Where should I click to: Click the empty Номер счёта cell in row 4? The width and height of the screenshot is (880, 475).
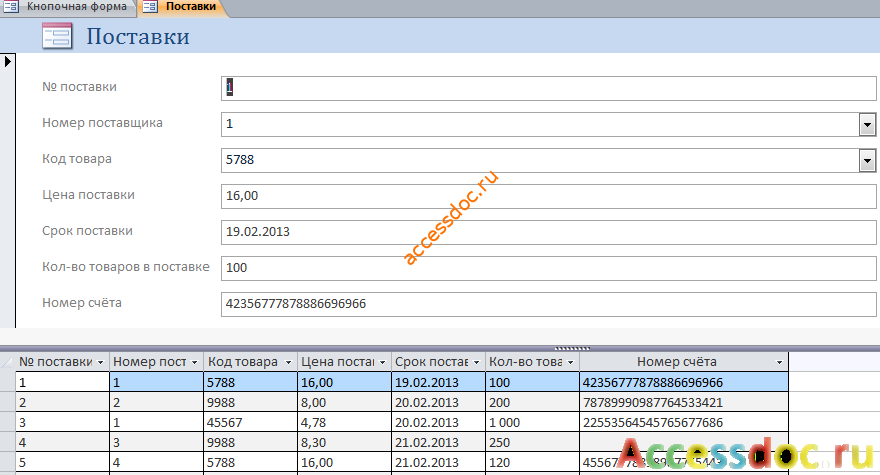tap(684, 442)
